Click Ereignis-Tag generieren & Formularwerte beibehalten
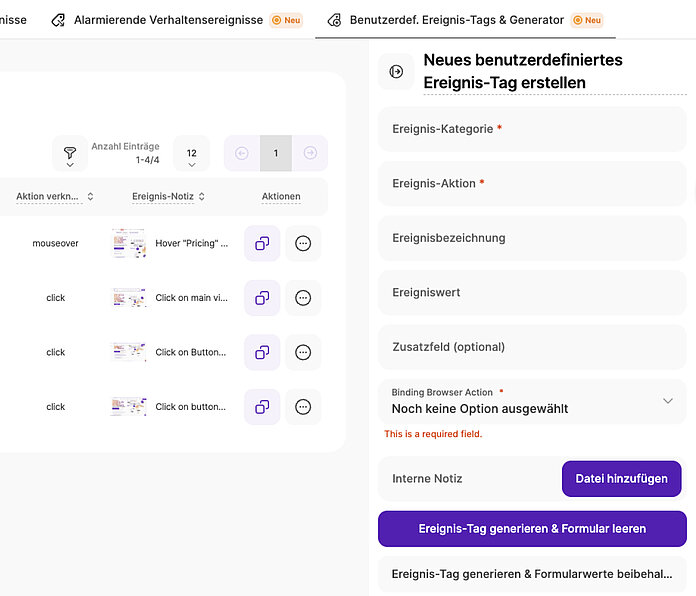The height and width of the screenshot is (596, 696). tap(532, 574)
